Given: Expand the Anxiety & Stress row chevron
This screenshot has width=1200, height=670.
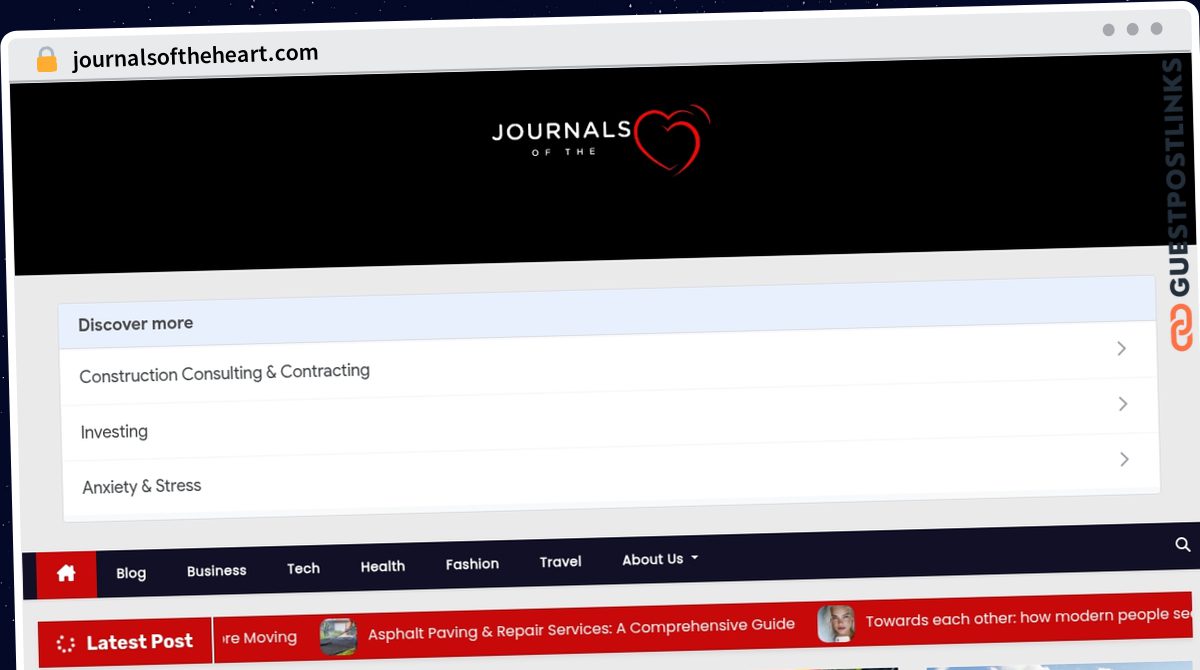Looking at the screenshot, I should [x=1124, y=459].
